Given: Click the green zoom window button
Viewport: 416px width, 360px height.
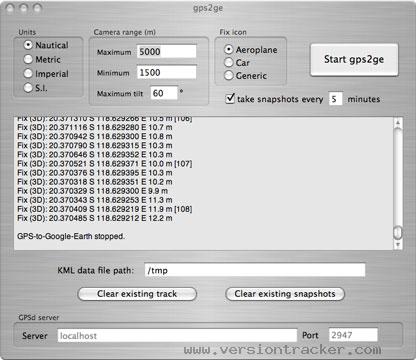Looking at the screenshot, I should click(x=37, y=8).
